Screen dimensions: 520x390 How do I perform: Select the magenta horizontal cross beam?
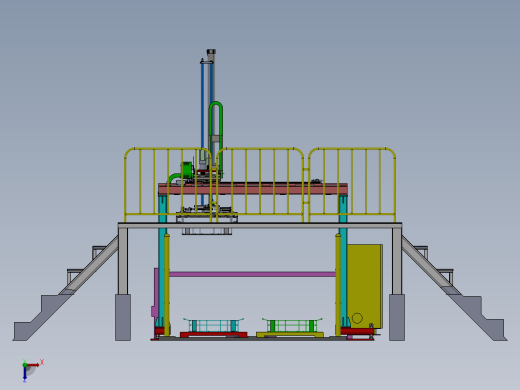click(252, 274)
